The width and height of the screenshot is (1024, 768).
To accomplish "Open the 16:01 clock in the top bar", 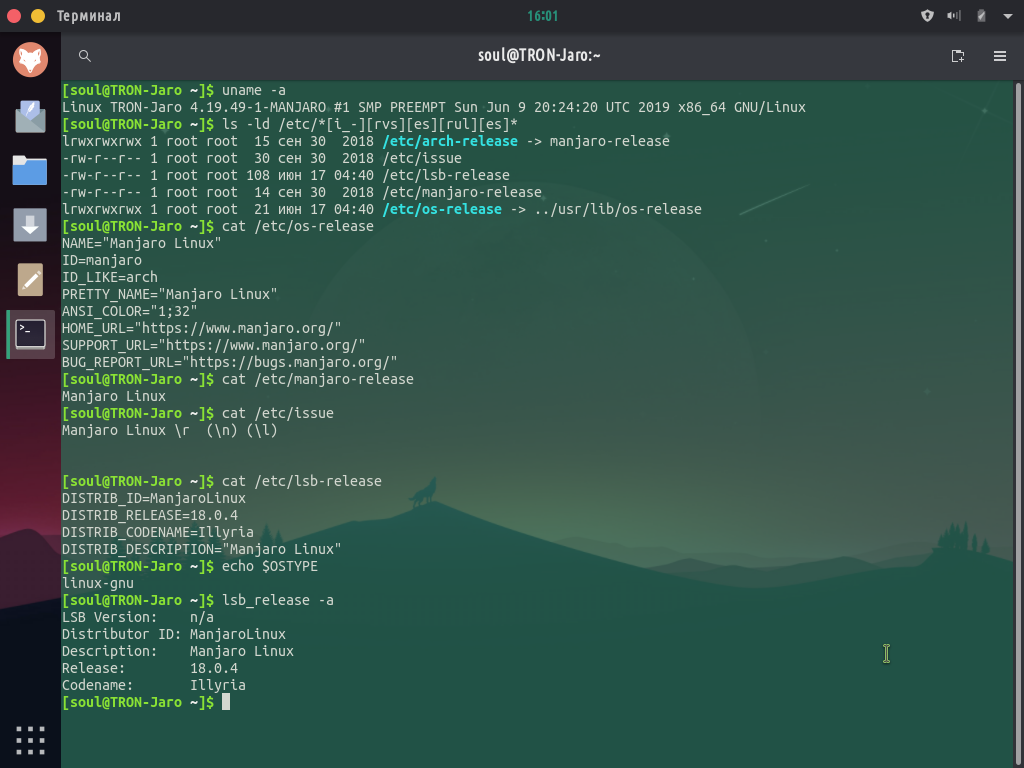I will coord(543,16).
